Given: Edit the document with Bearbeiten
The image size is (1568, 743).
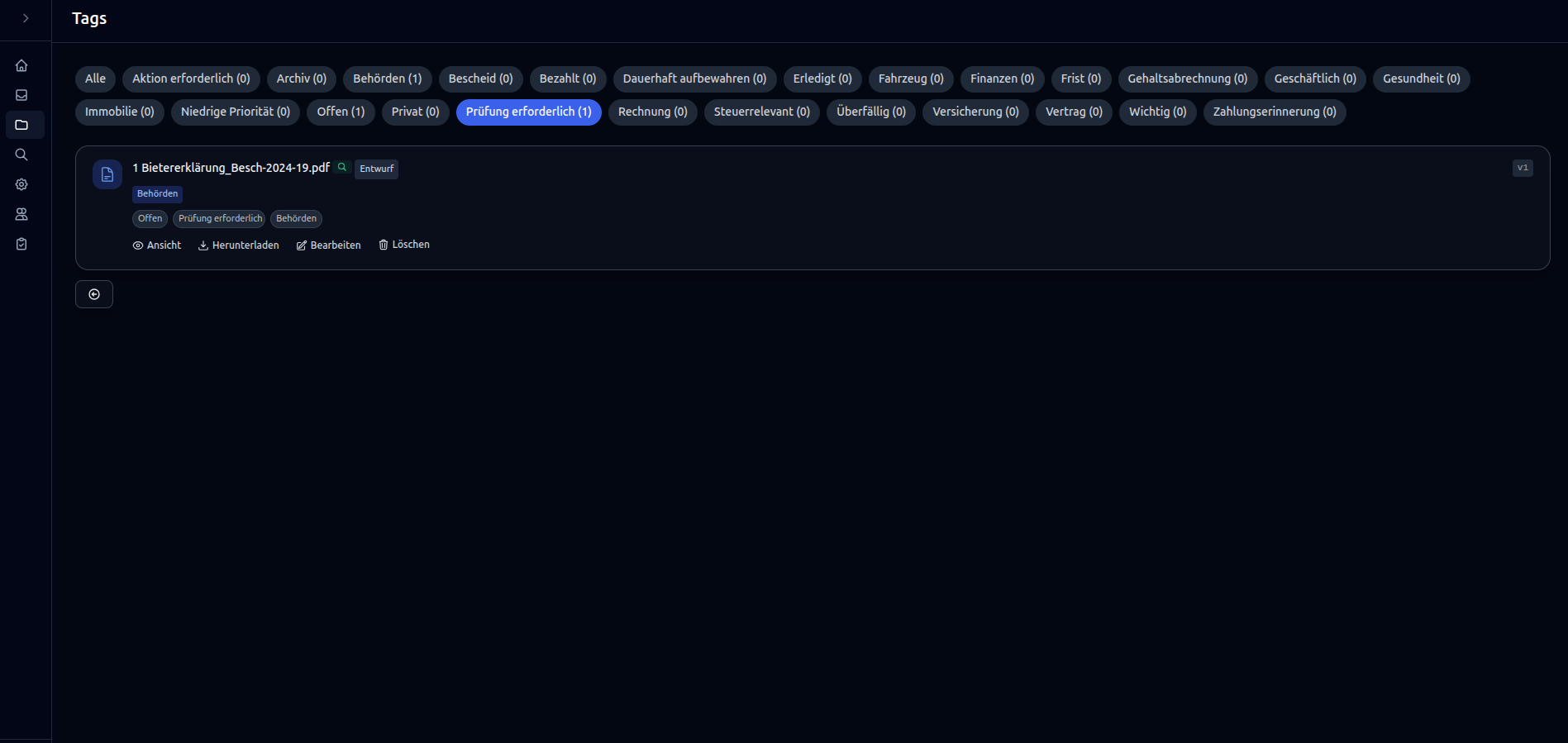Looking at the screenshot, I should coord(329,245).
